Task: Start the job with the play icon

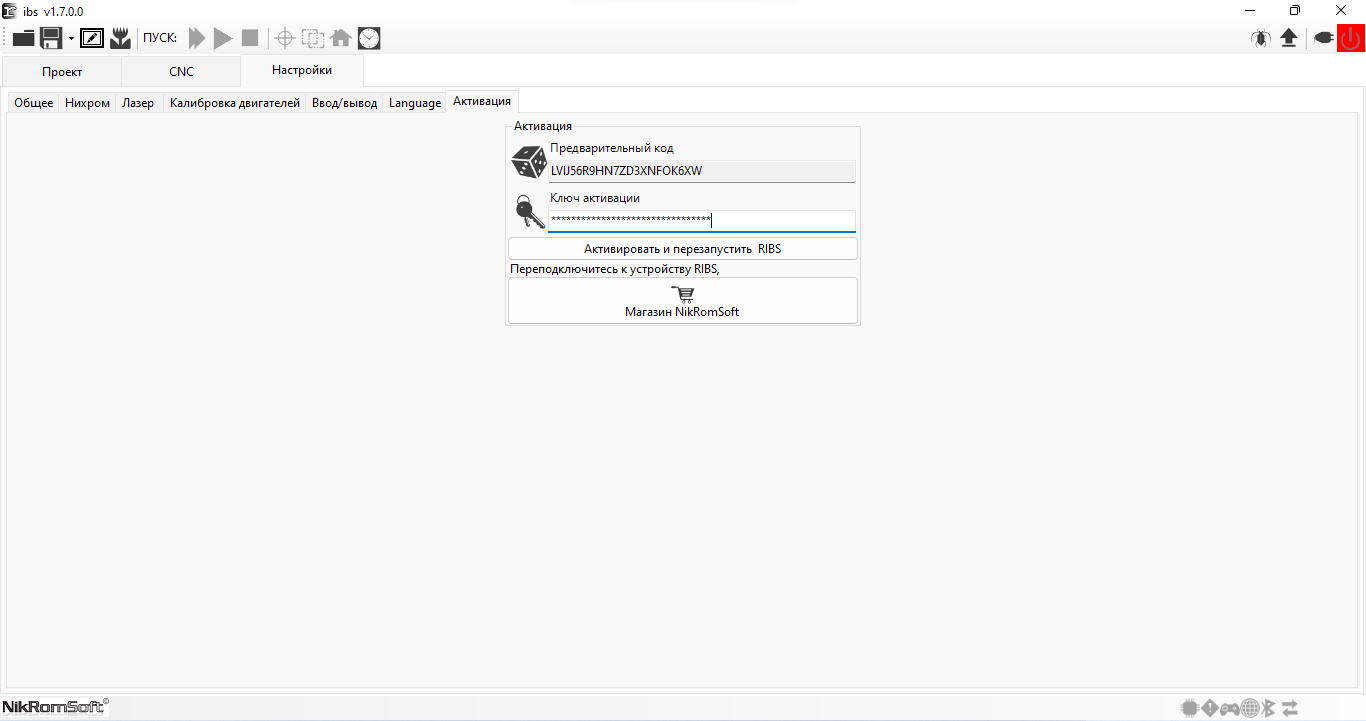Action: (x=223, y=38)
